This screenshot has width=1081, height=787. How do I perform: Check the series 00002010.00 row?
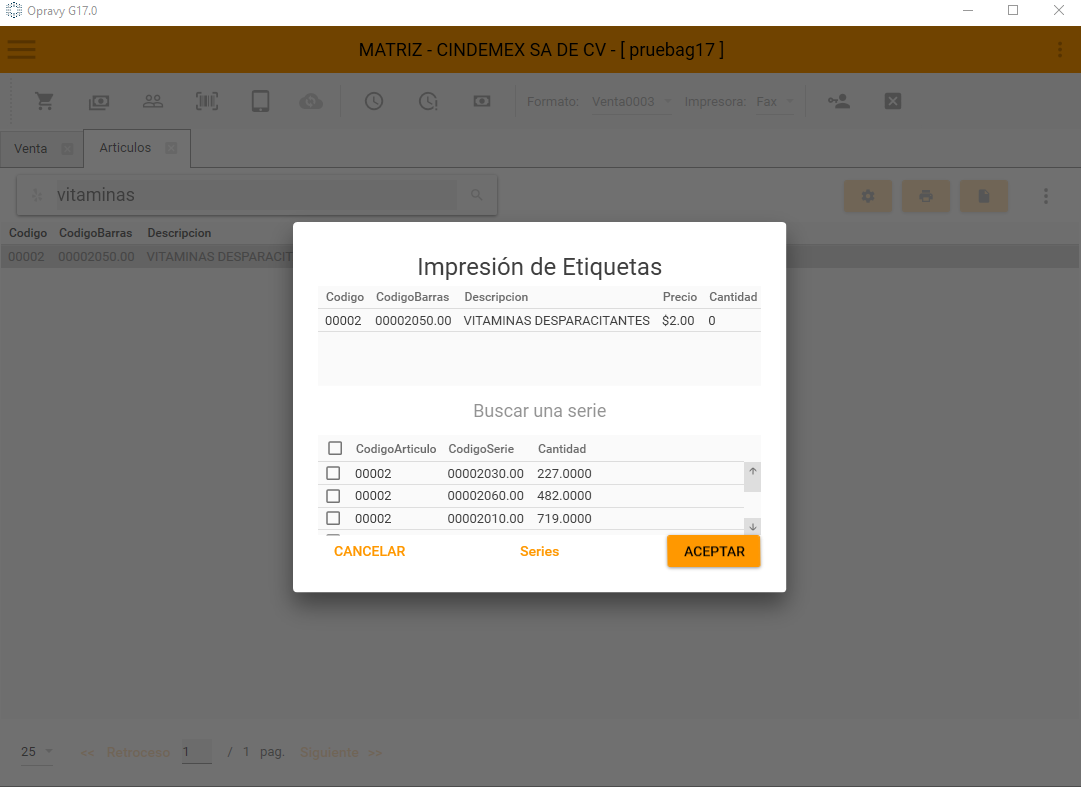click(x=333, y=518)
